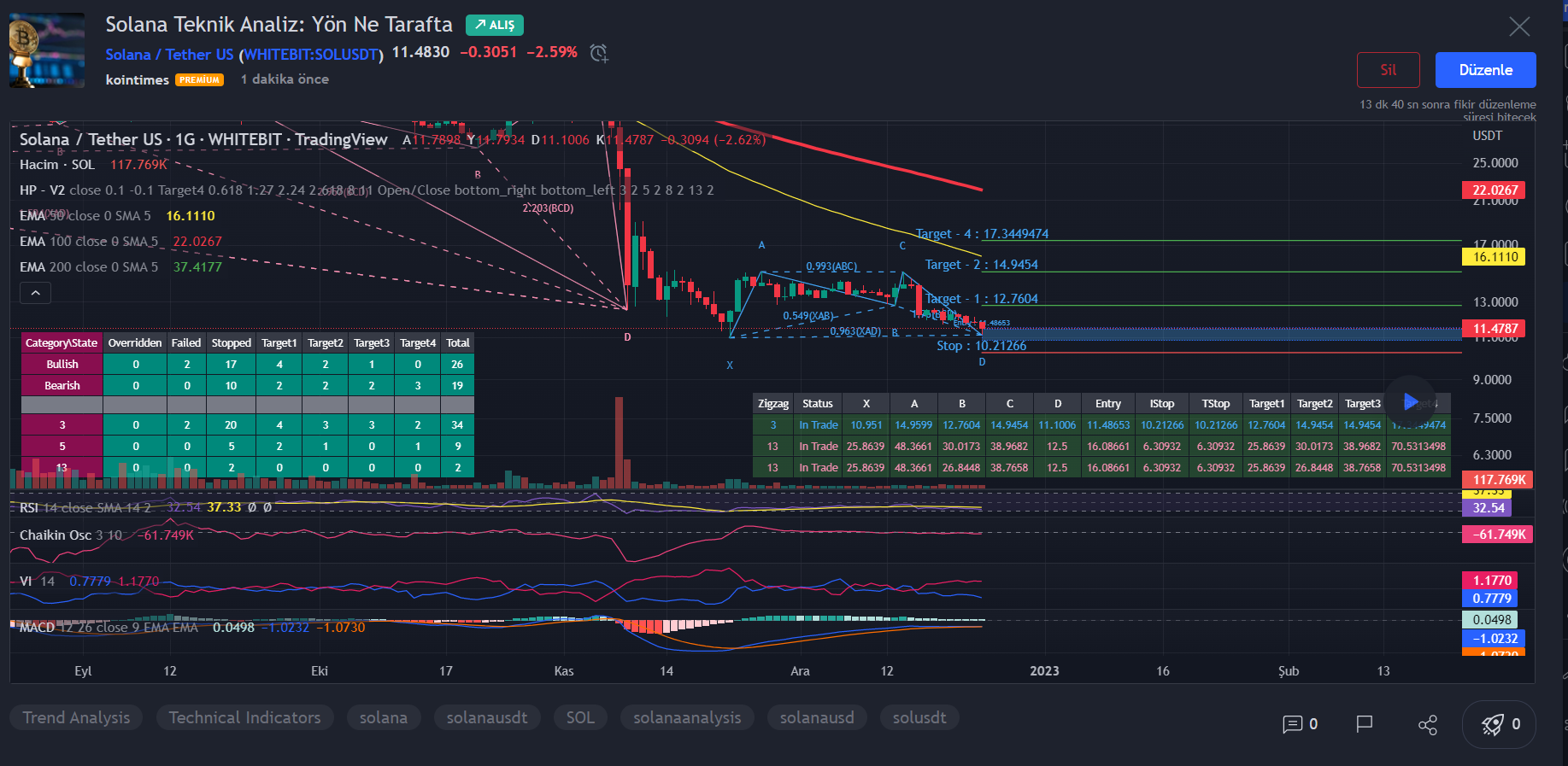
Task: Click the -61.749K Chaikin Osc axis label
Action: coord(1498,535)
